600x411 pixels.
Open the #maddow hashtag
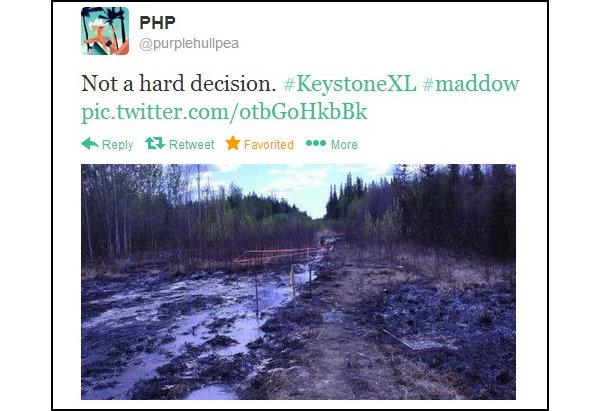click(x=471, y=83)
